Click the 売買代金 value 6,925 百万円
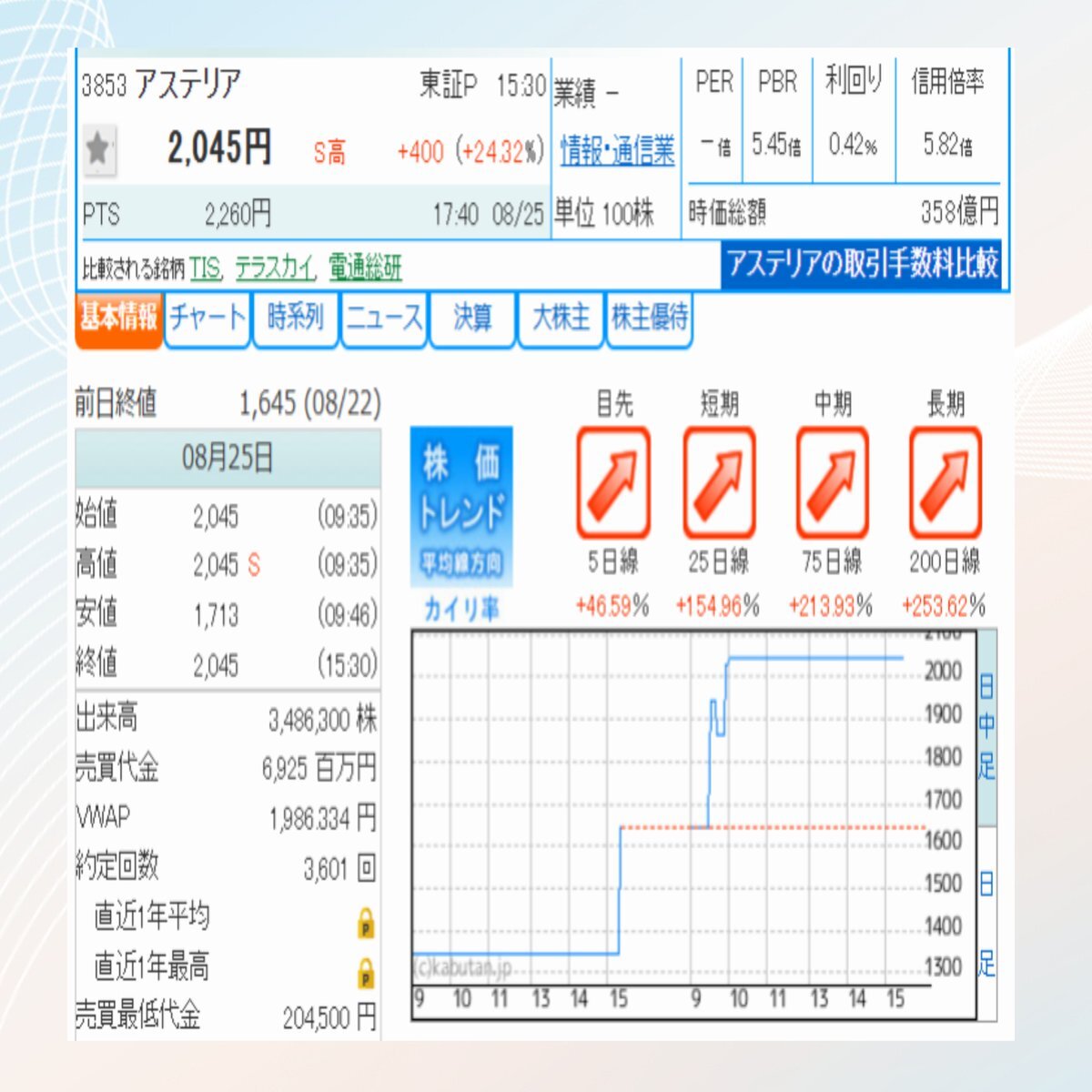Image resolution: width=1092 pixels, height=1092 pixels. 319,769
